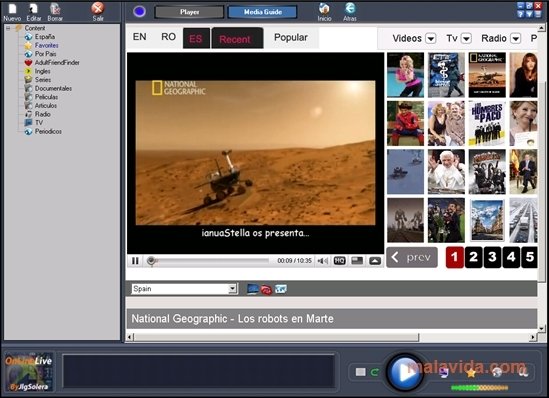Click the prev page button
The height and width of the screenshot is (398, 549).
(x=412, y=258)
